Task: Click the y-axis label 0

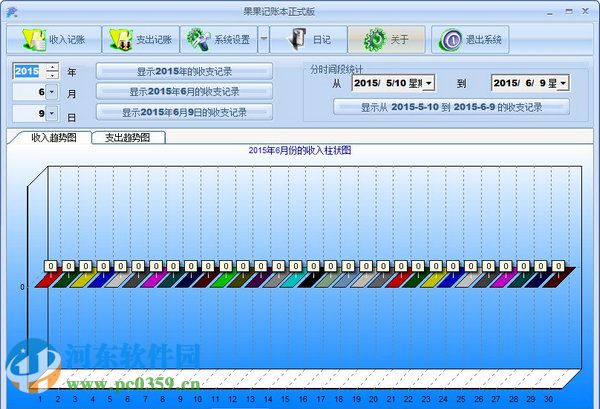Action: pyautogui.click(x=22, y=287)
